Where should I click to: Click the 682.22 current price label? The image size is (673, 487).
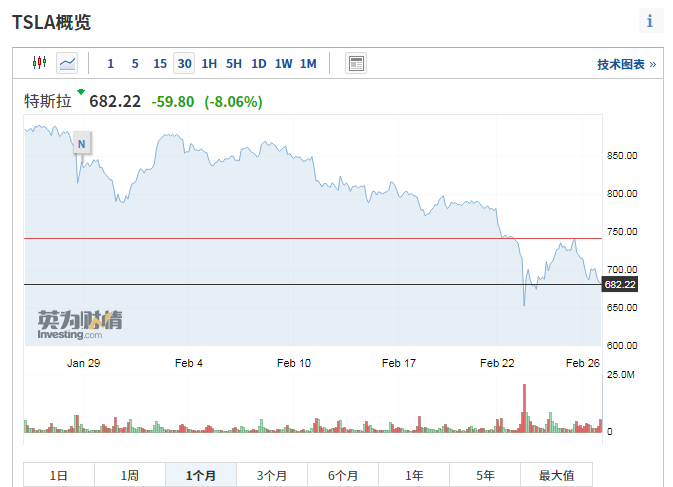coord(620,284)
